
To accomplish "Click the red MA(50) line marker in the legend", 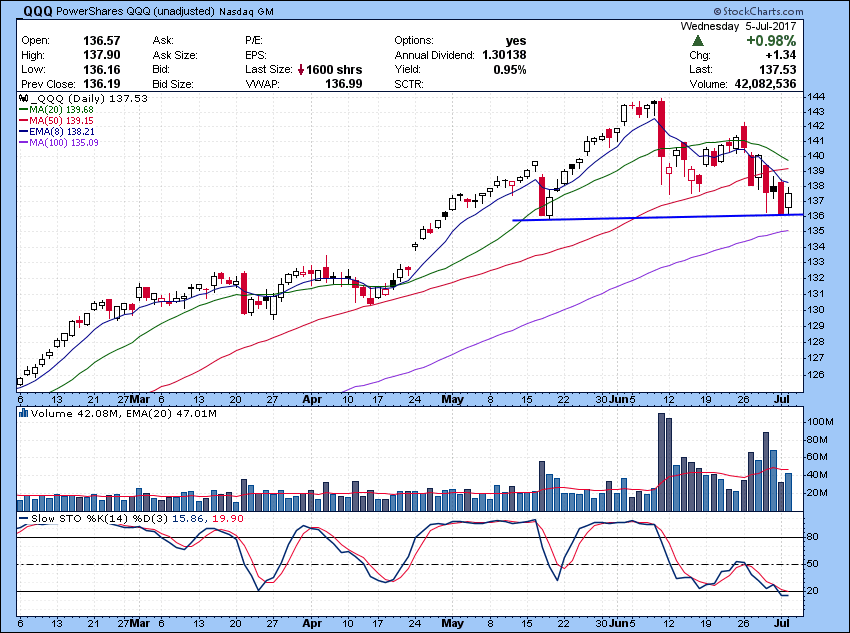I will point(23,120).
